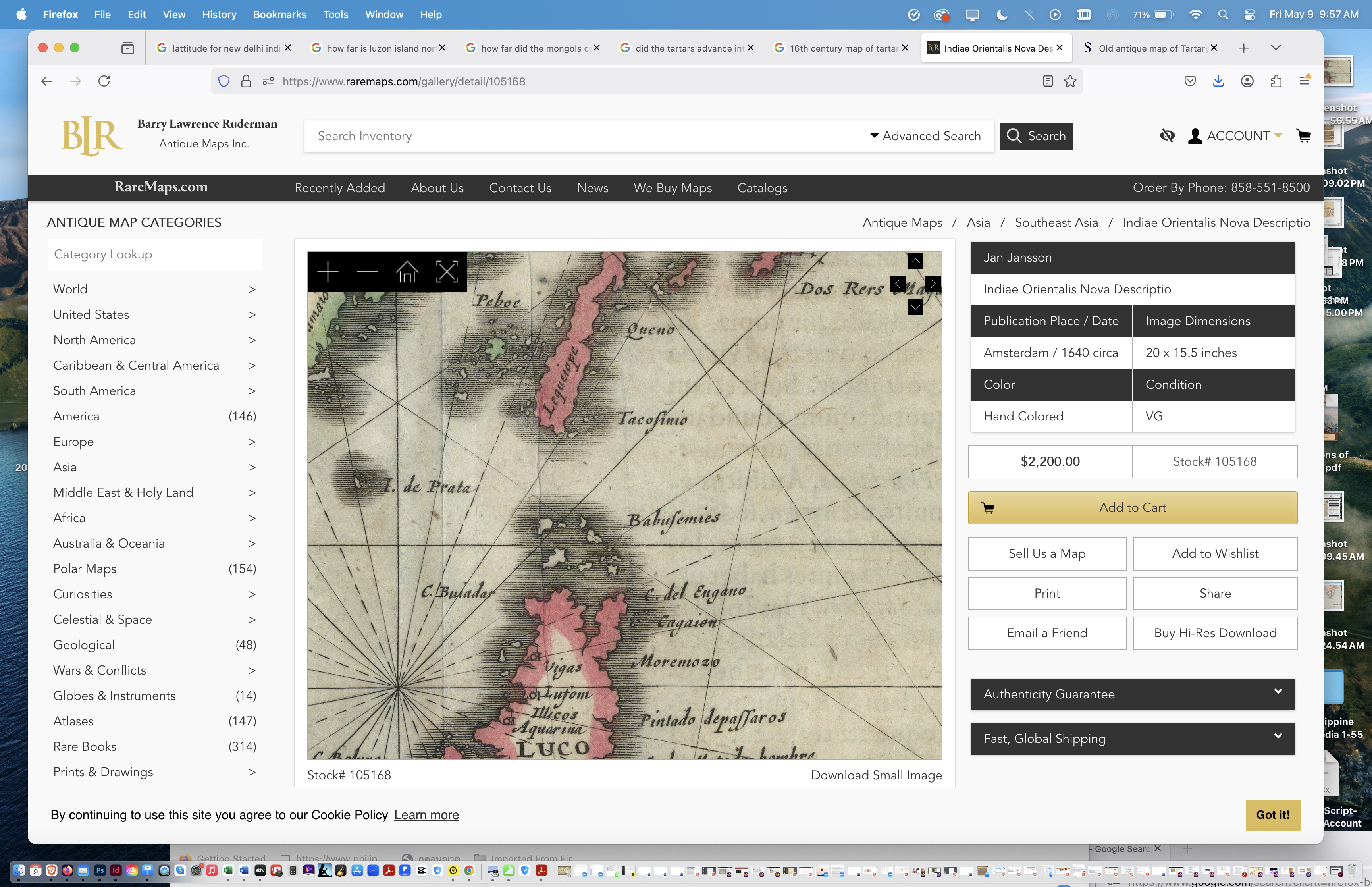Open Southeast Asia breadcrumb link
1372x887 pixels.
click(x=1056, y=222)
